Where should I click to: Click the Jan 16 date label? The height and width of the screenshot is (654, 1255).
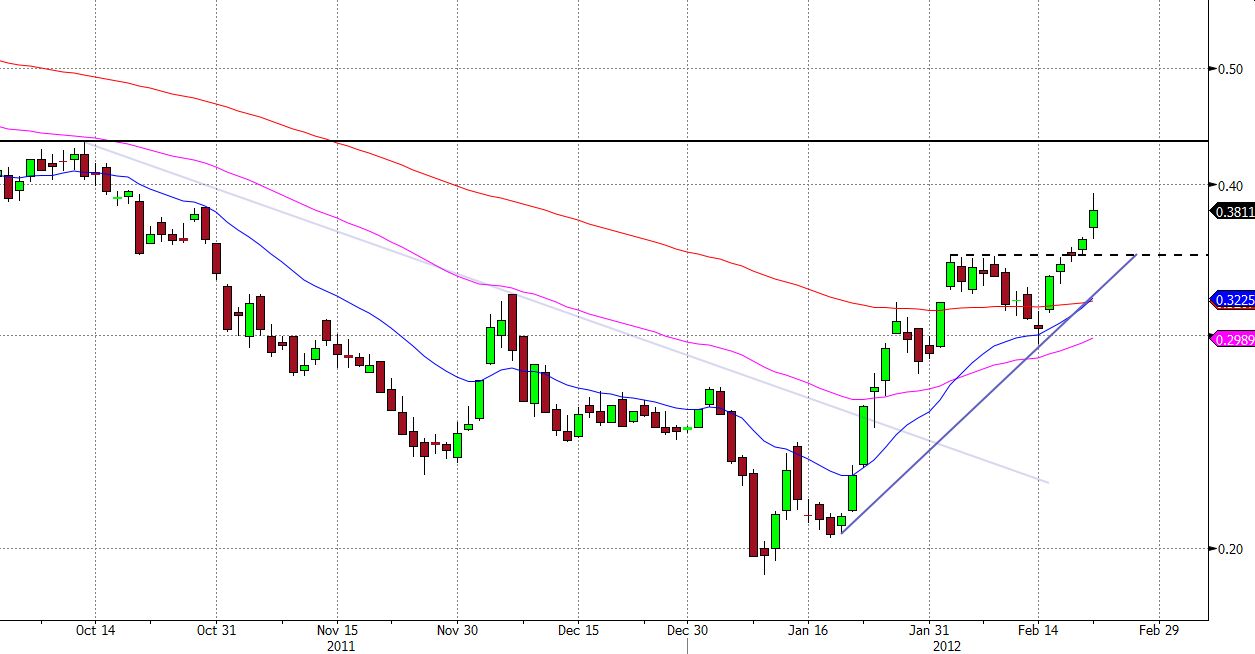click(x=809, y=630)
